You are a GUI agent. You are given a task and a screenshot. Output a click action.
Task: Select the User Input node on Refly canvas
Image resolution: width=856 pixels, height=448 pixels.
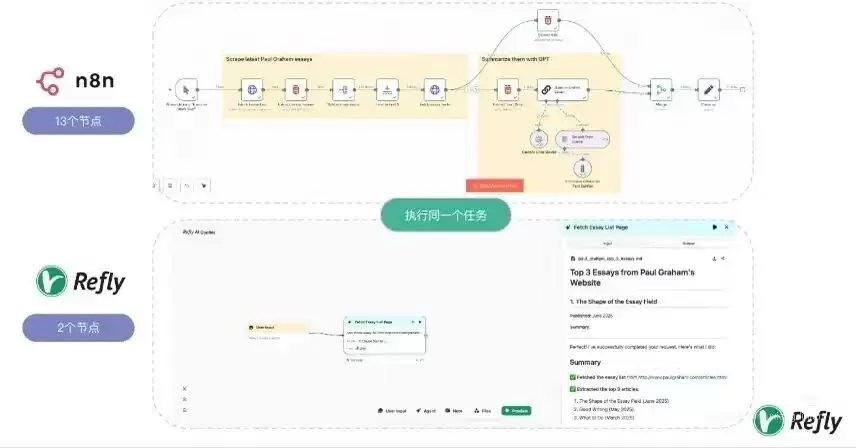pyautogui.click(x=277, y=327)
